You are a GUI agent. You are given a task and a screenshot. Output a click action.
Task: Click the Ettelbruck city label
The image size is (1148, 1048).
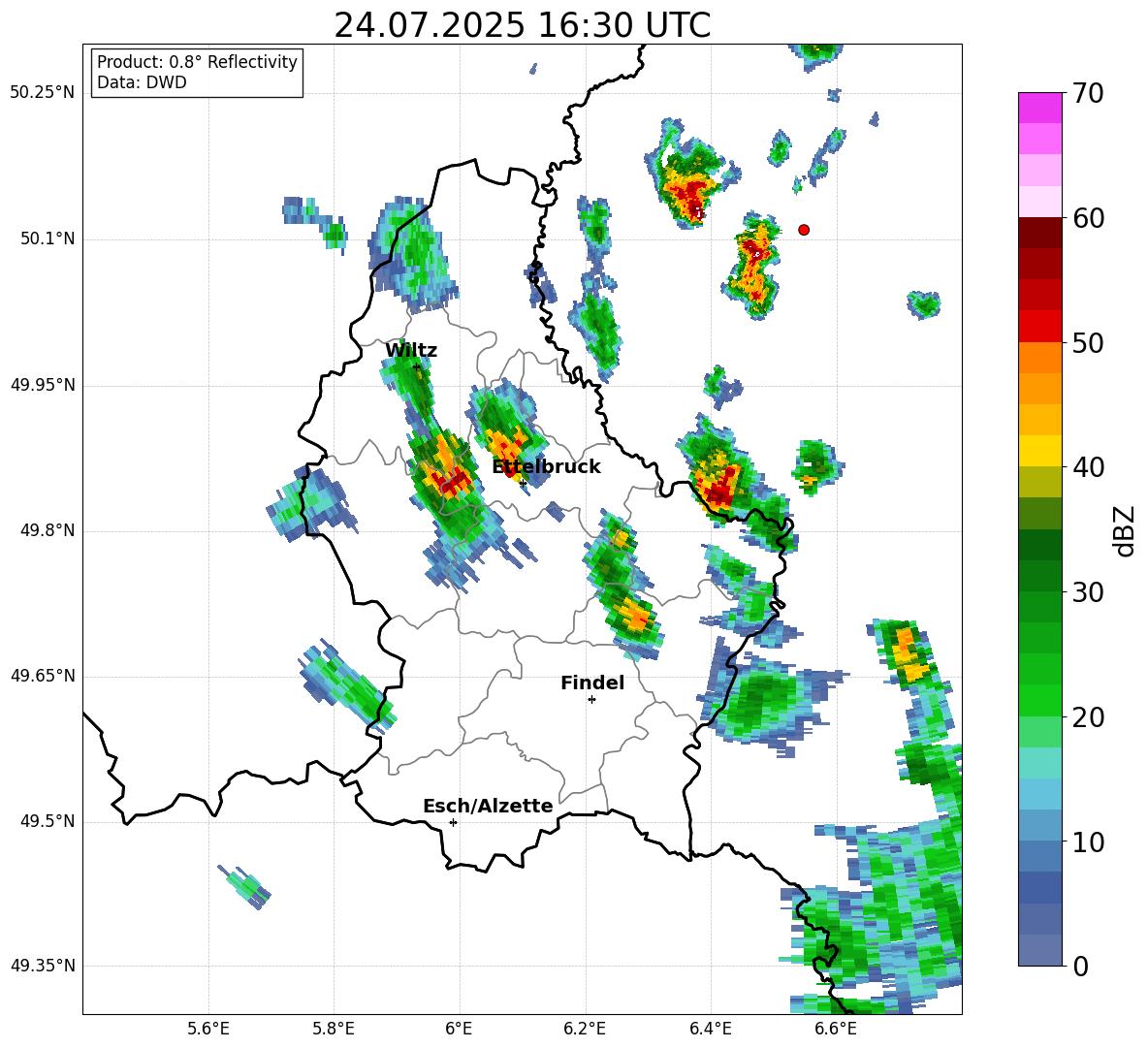546,467
